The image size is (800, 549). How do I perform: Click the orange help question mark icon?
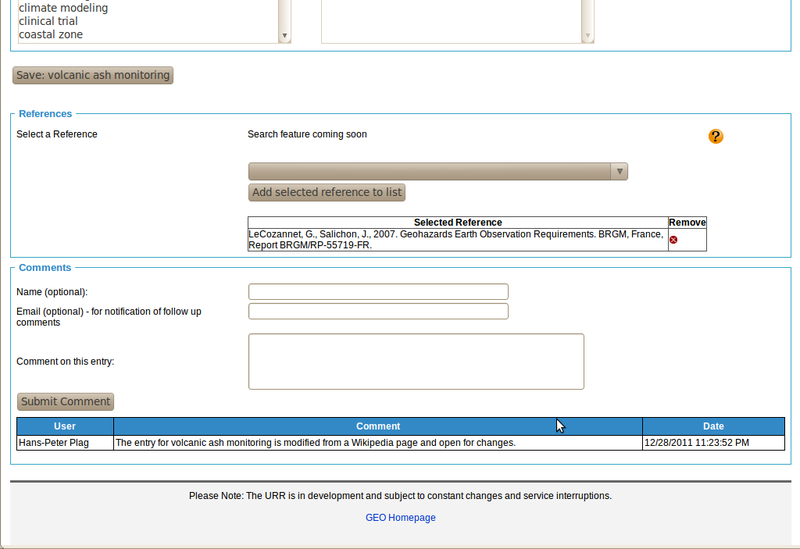tap(715, 136)
